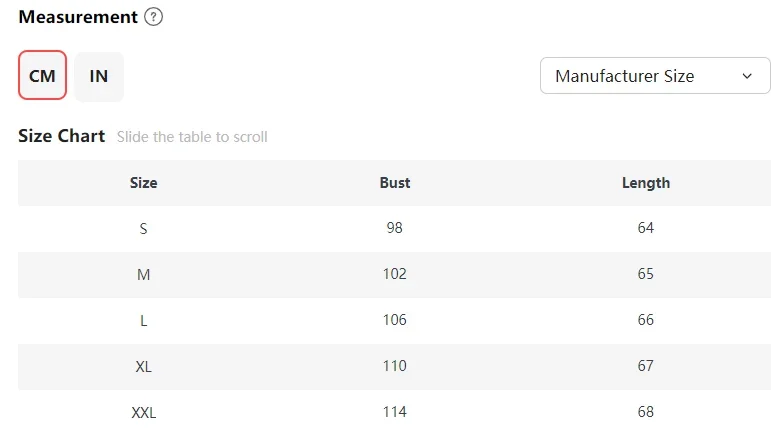Click the Measurement heading text

tap(78, 17)
